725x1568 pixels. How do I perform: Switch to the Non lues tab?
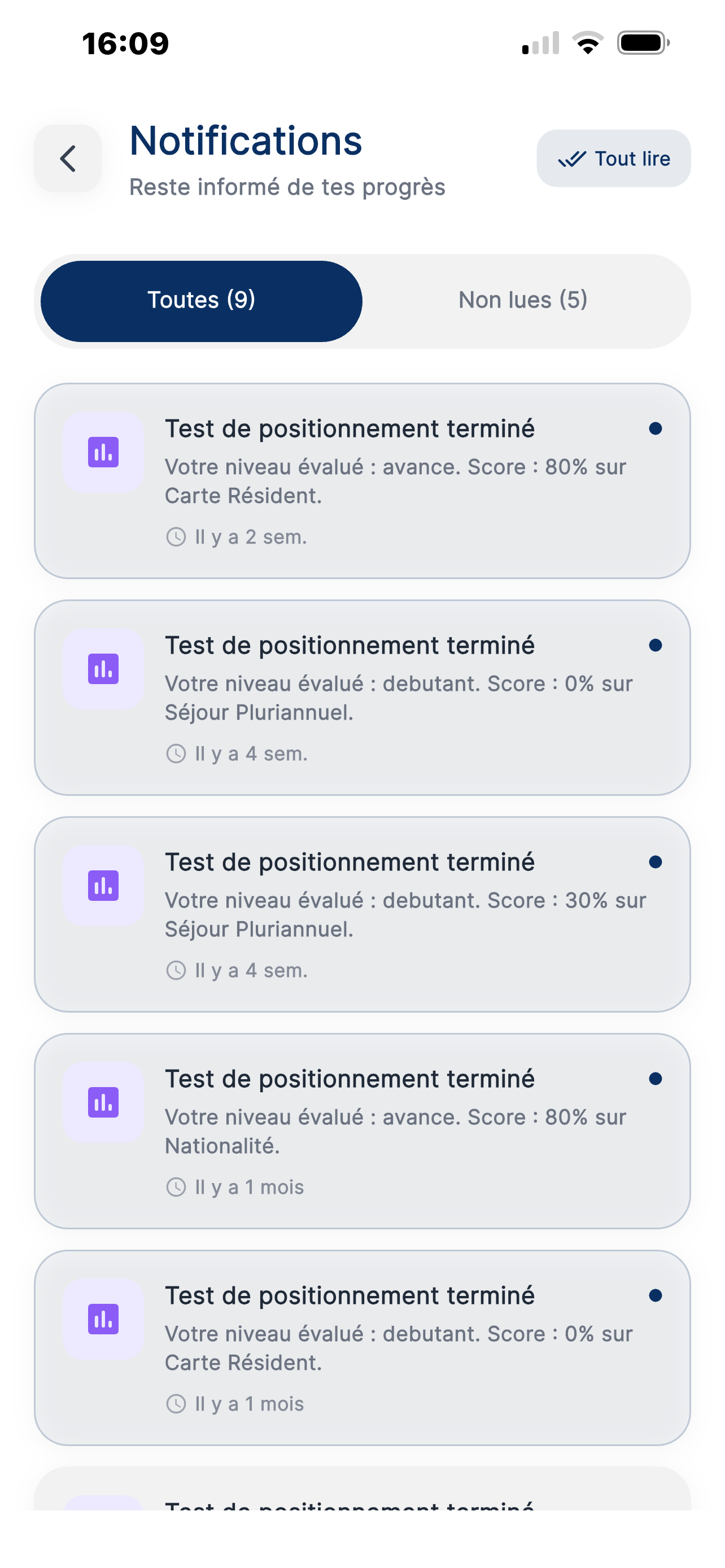pos(523,300)
